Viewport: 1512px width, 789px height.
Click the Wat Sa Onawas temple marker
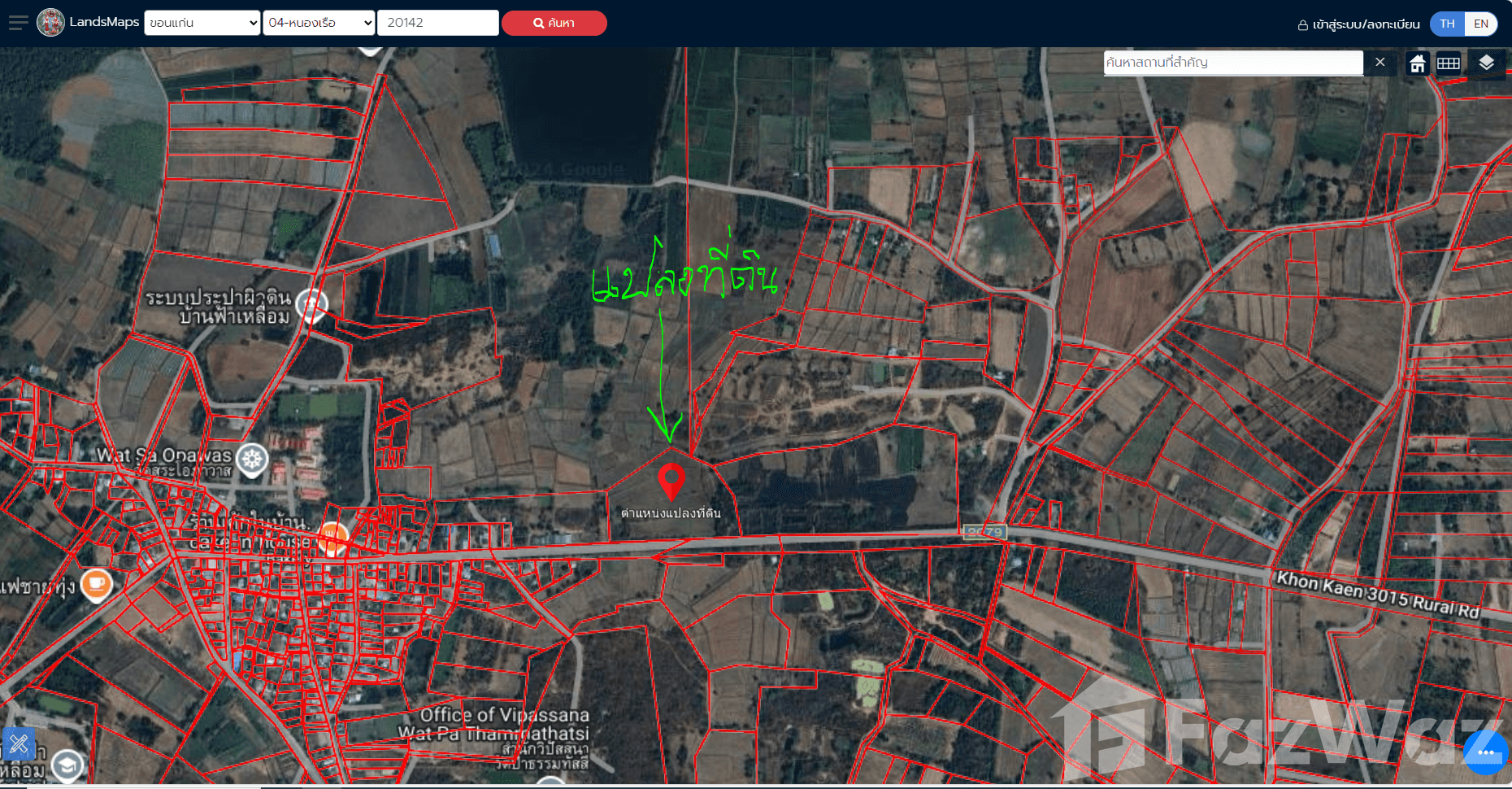[x=253, y=460]
